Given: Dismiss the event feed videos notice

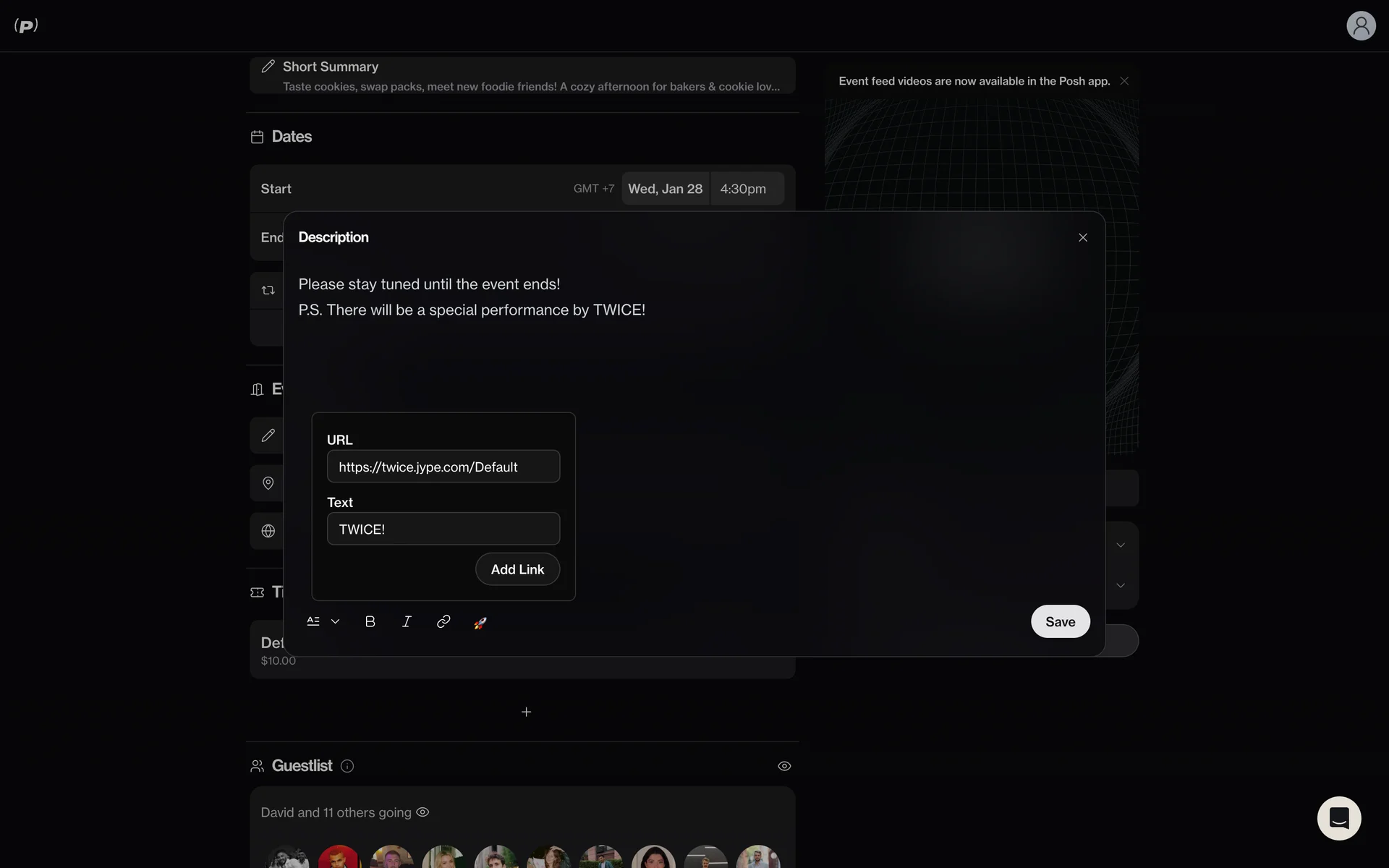Looking at the screenshot, I should (x=1124, y=81).
